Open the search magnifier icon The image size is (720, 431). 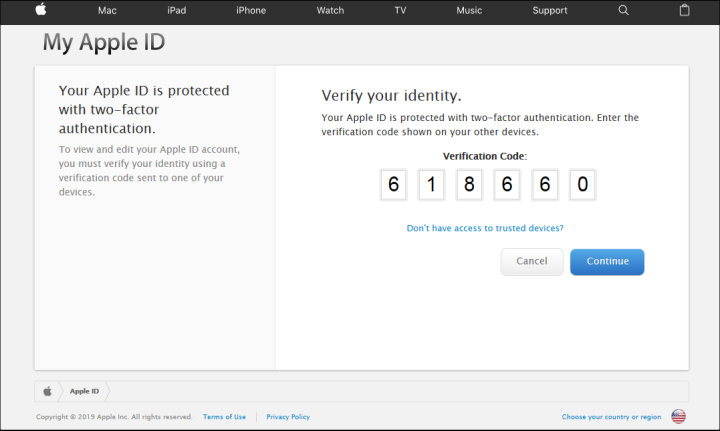pos(624,10)
